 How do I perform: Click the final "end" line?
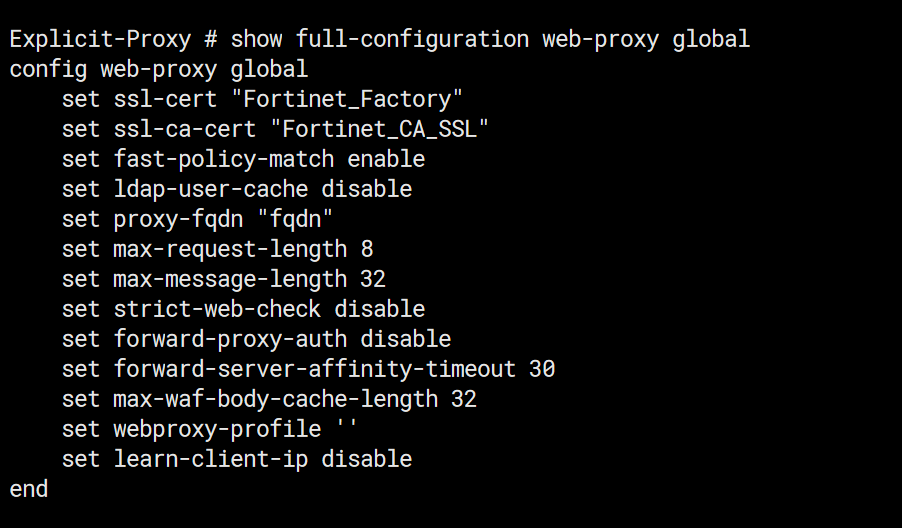[x=29, y=489]
